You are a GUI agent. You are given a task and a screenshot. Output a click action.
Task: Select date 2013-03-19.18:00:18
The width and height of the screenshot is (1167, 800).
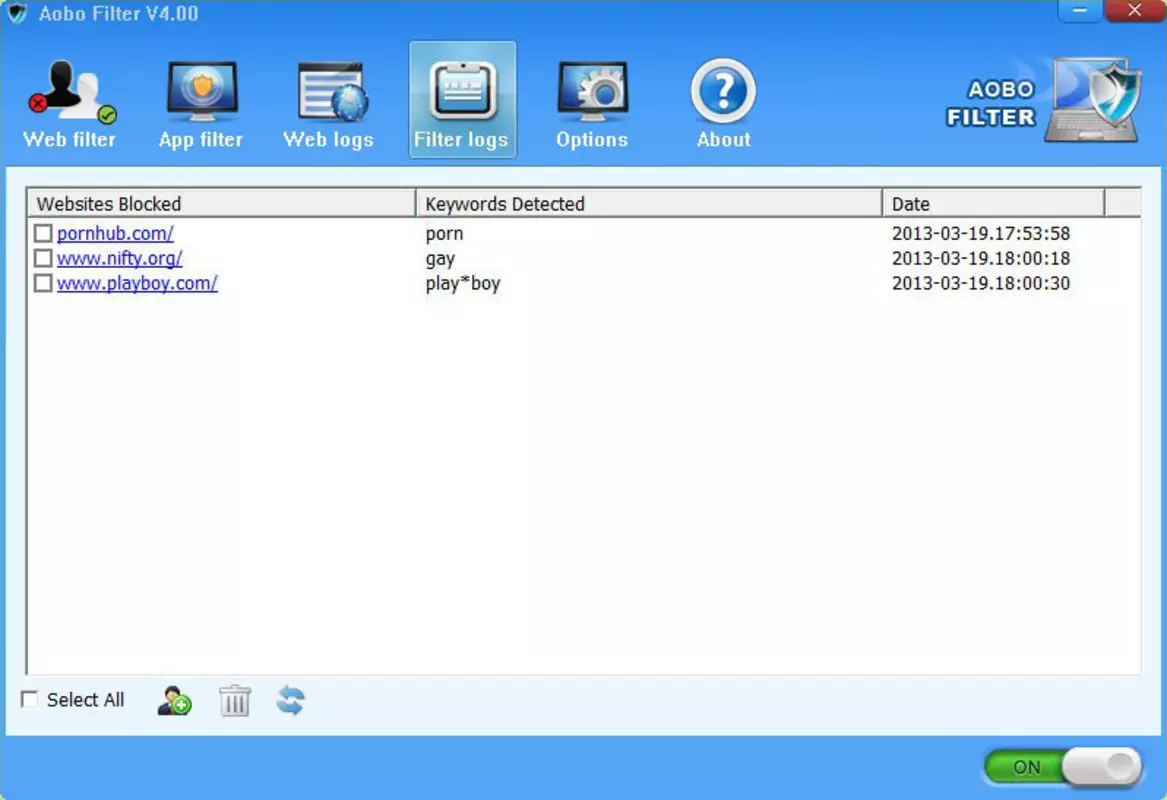(x=981, y=258)
